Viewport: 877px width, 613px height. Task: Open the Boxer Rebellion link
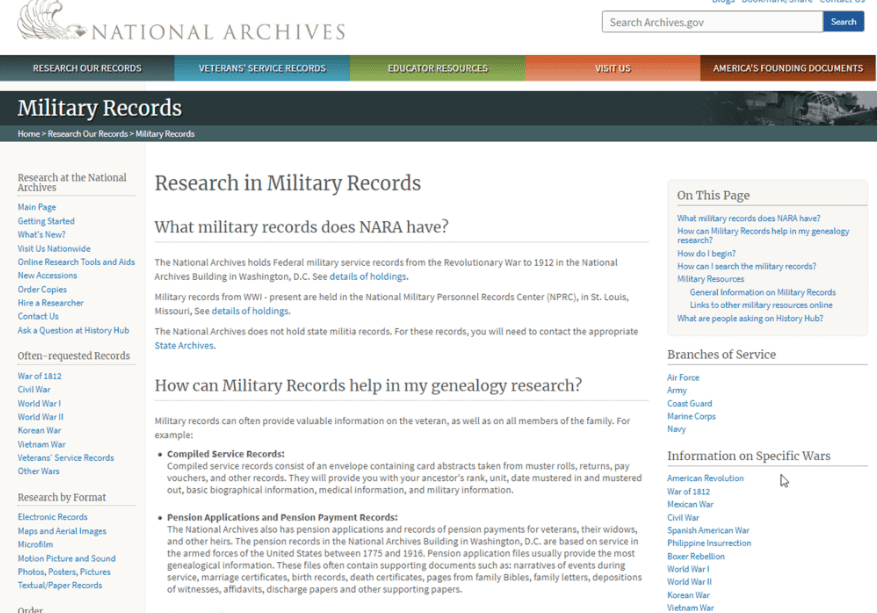tap(696, 557)
